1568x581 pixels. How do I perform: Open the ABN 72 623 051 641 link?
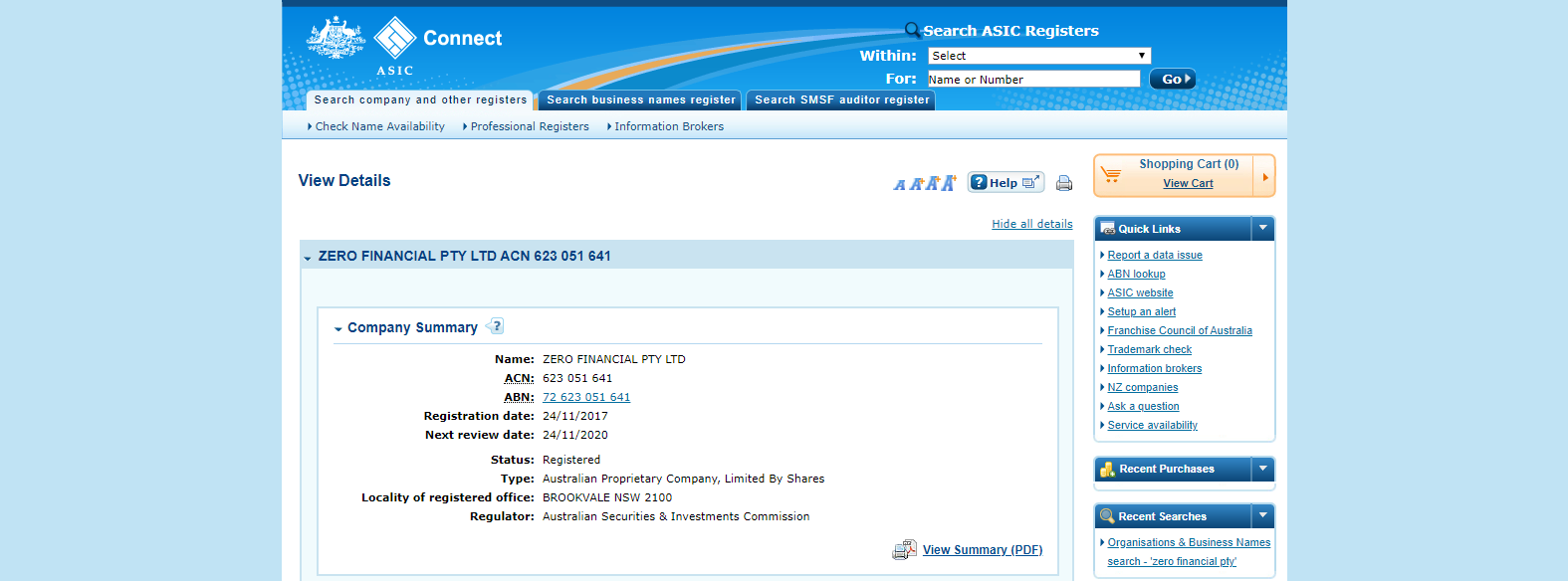coord(586,397)
